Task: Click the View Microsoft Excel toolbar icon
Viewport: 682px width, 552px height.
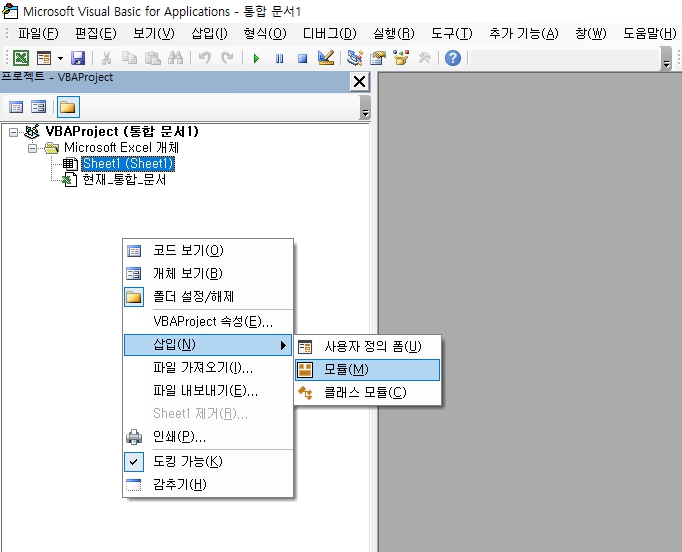Action: 21,58
